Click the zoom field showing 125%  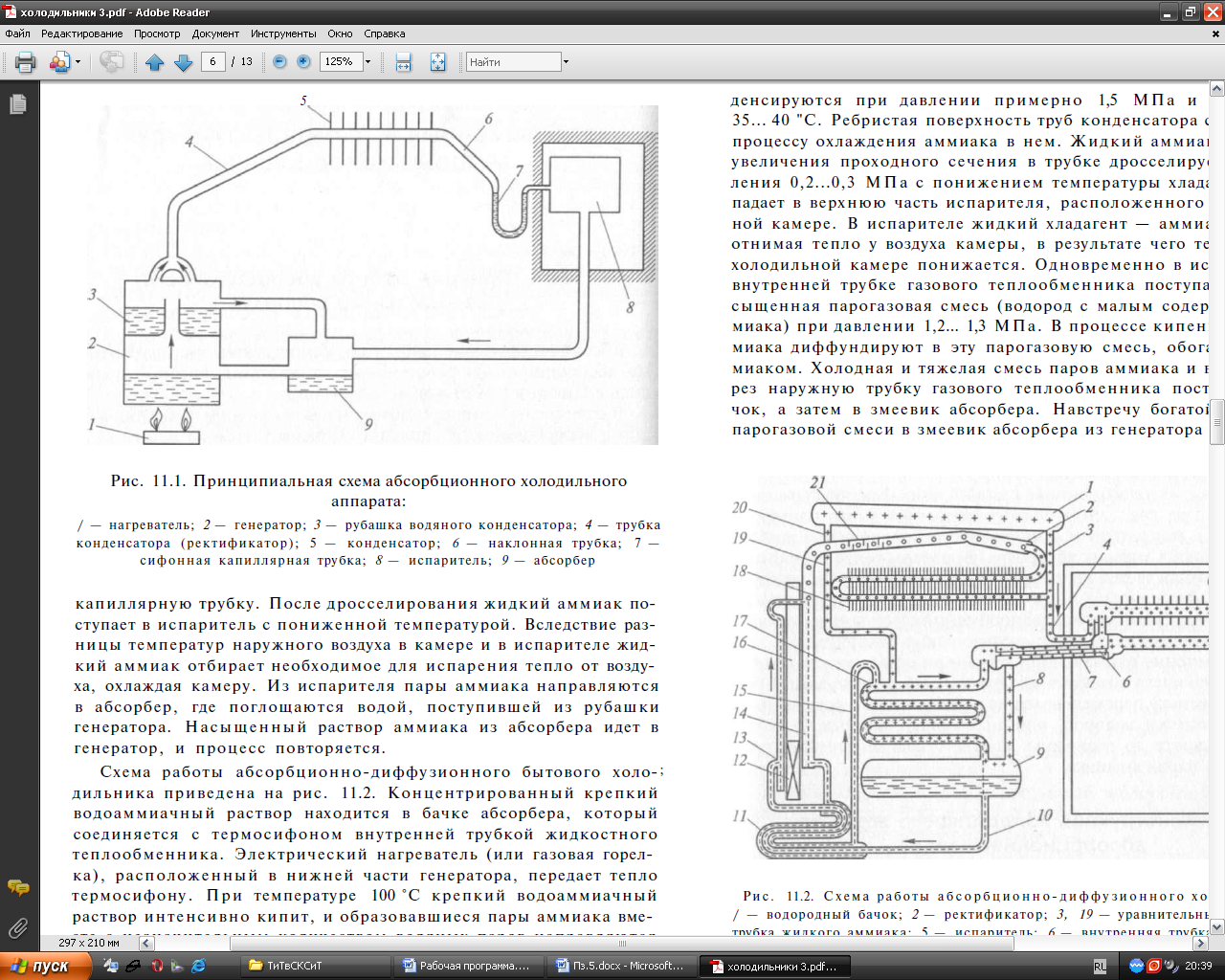pyautogui.click(x=341, y=61)
